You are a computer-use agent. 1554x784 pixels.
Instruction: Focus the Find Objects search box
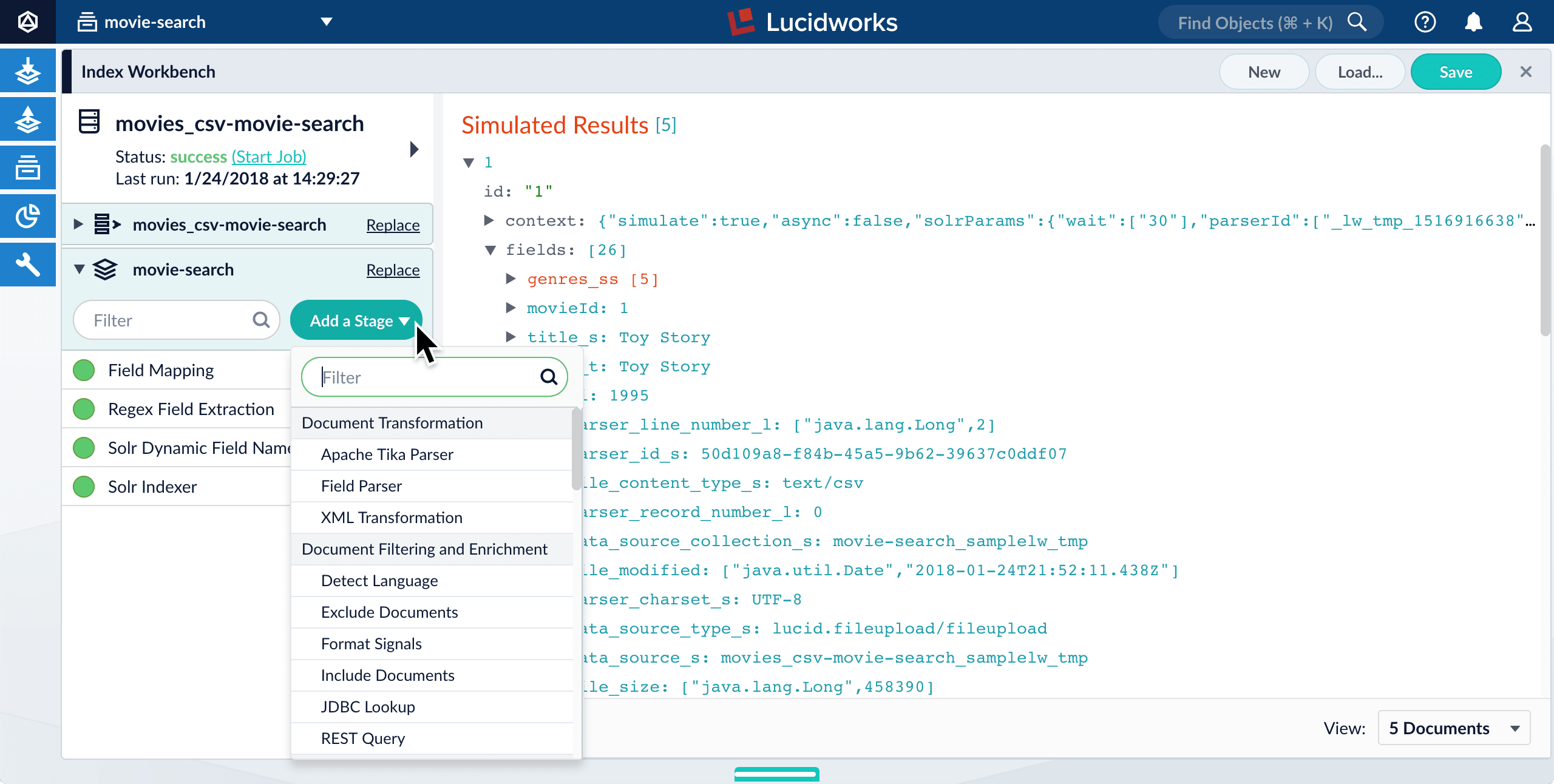click(1271, 22)
